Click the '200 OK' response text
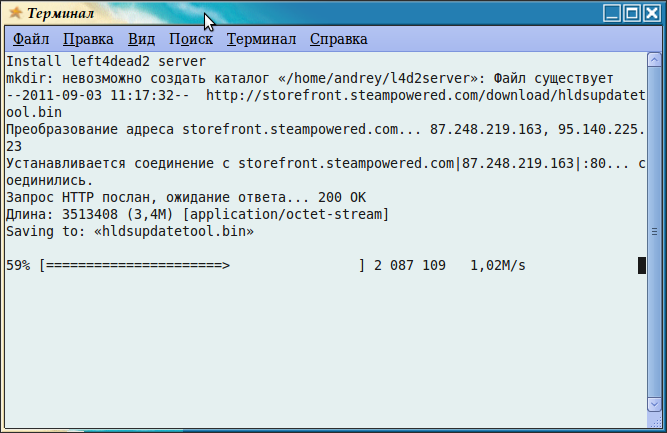The image size is (667, 433). coord(342,197)
